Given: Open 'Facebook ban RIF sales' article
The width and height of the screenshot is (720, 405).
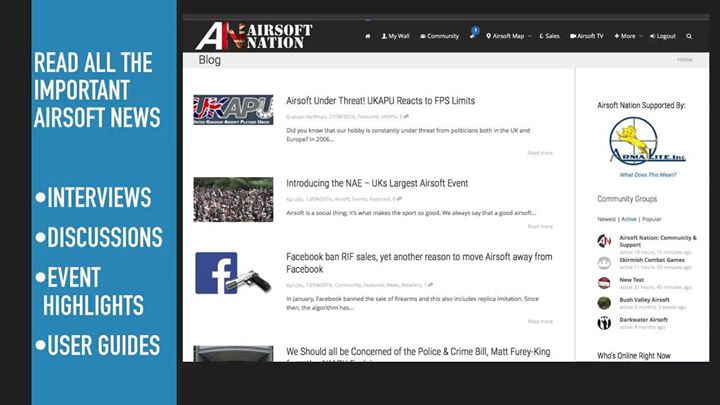Looking at the screenshot, I should click(x=419, y=263).
